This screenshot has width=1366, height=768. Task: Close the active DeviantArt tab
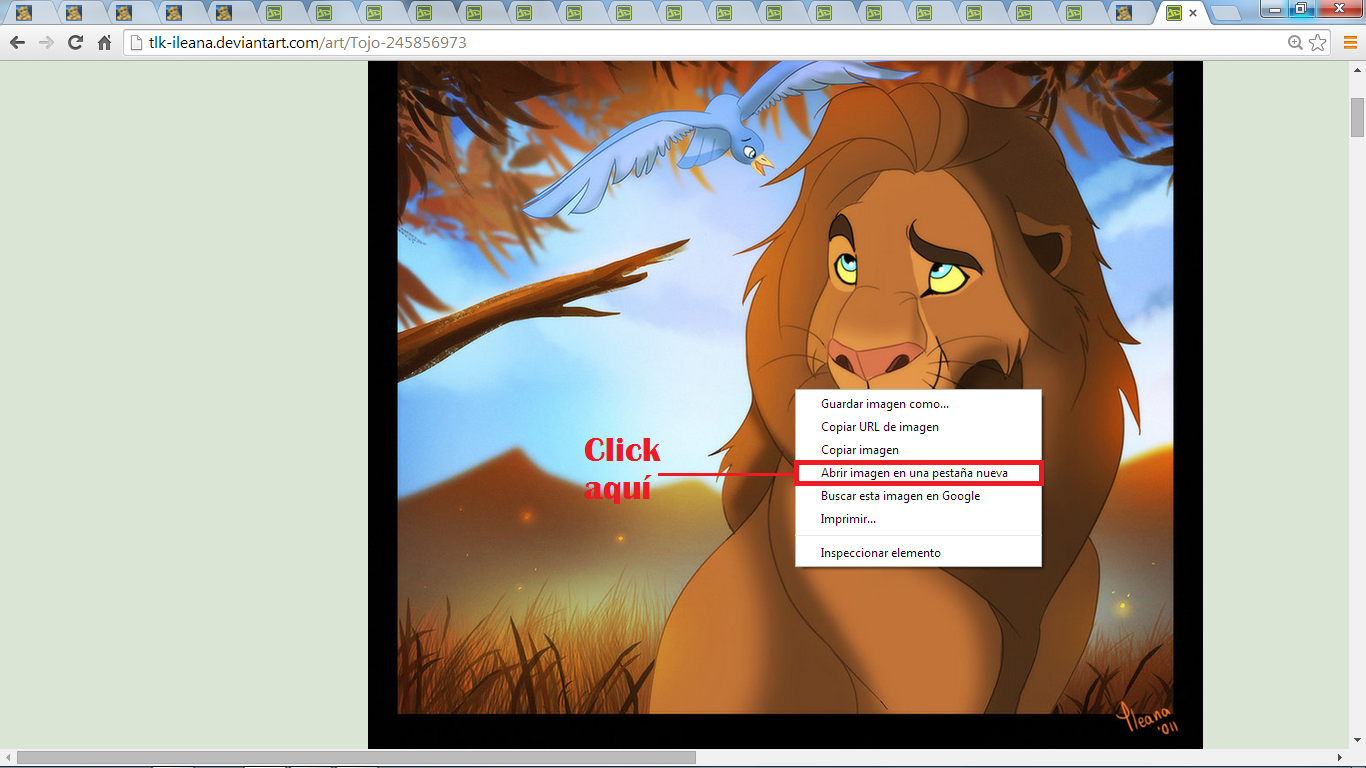pos(1193,13)
